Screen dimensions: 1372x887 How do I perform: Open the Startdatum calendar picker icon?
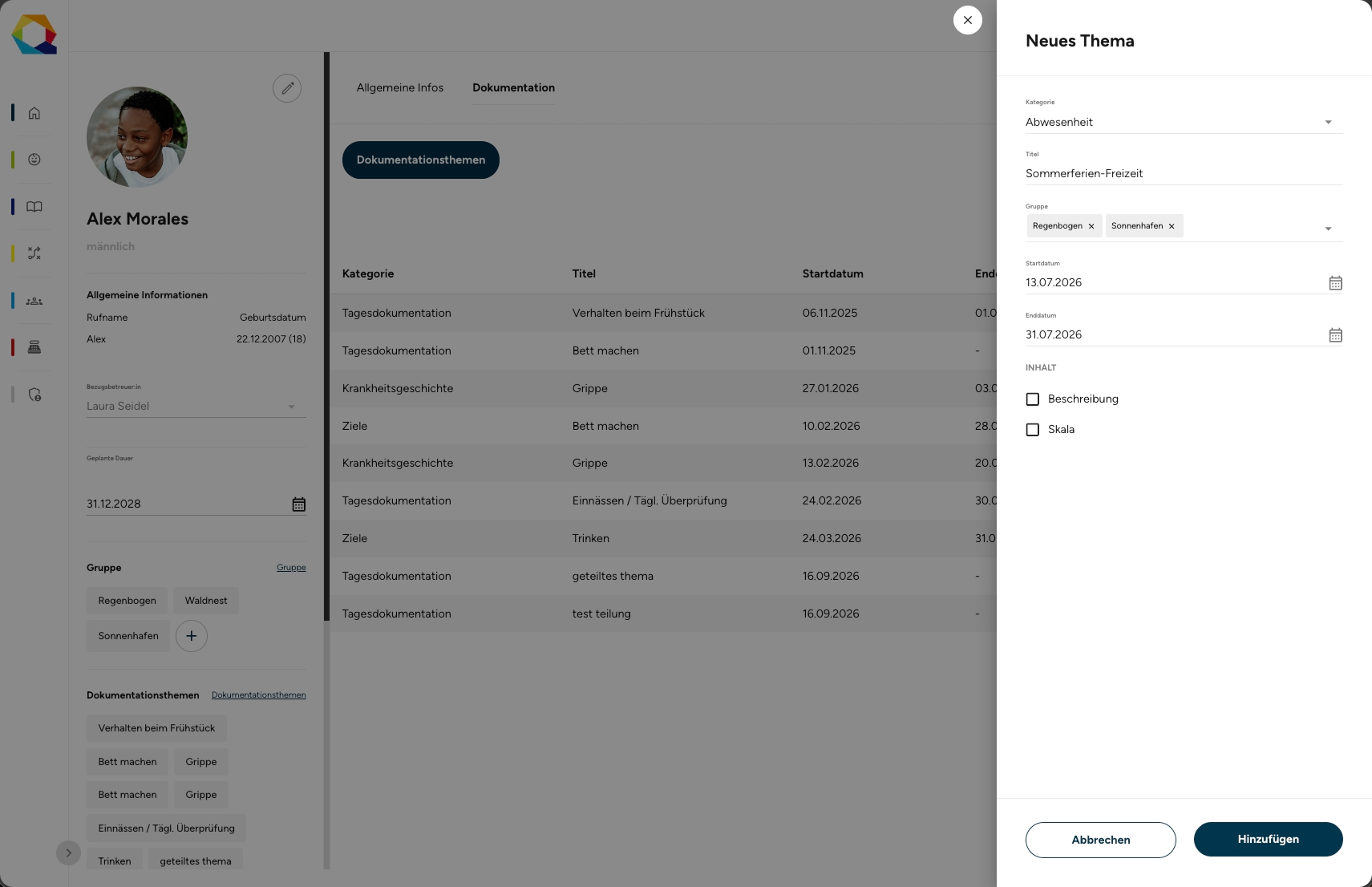click(x=1335, y=283)
